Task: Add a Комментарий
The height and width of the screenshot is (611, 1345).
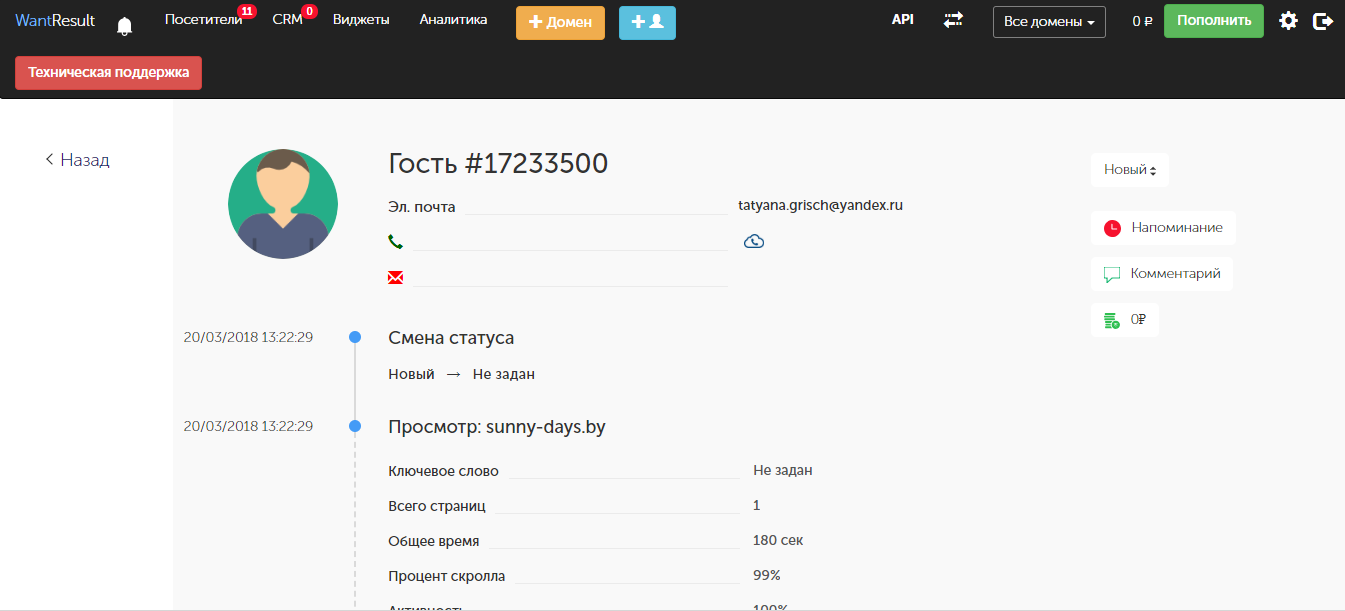Action: (x=1162, y=274)
